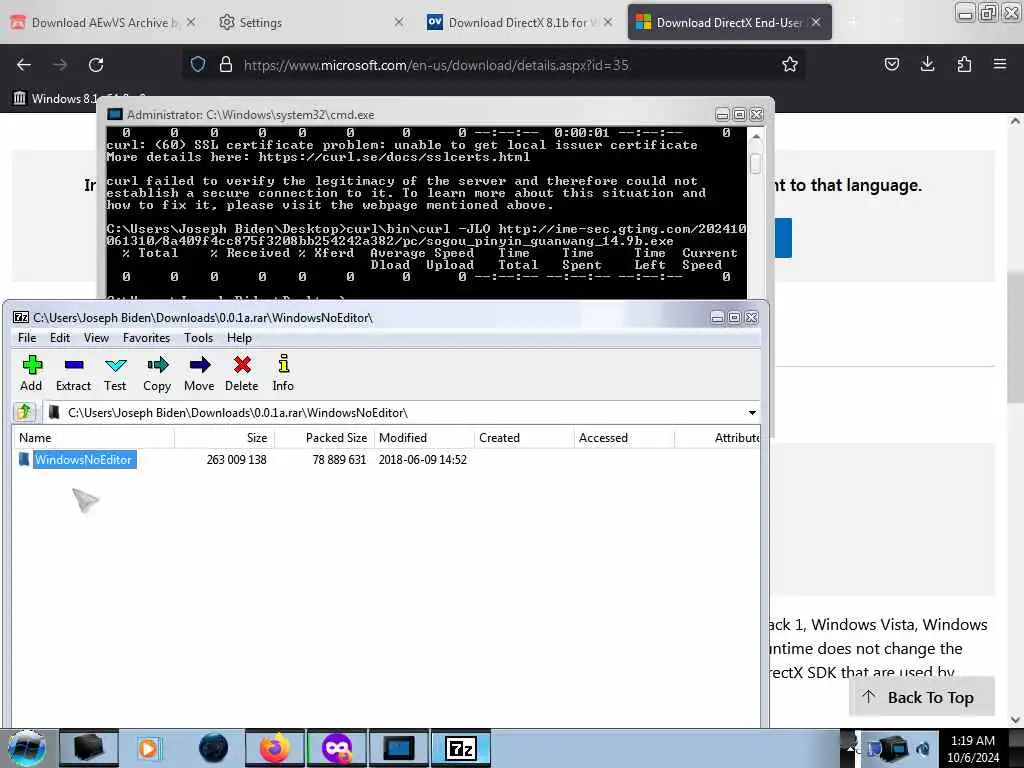This screenshot has height=768, width=1024.
Task: Sort by Created column header
Action: [x=524, y=438]
